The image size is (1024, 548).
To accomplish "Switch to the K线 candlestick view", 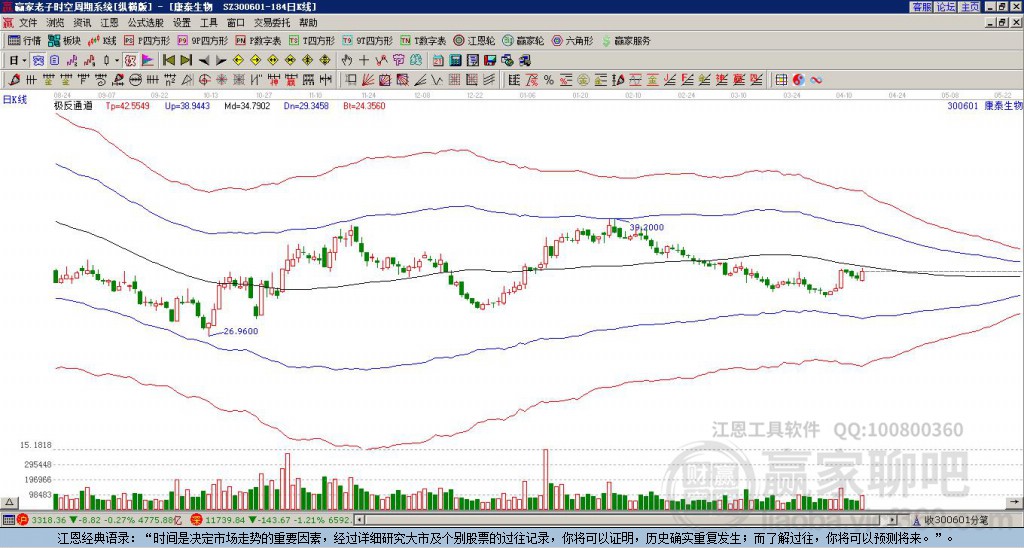I will pyautogui.click(x=102, y=40).
